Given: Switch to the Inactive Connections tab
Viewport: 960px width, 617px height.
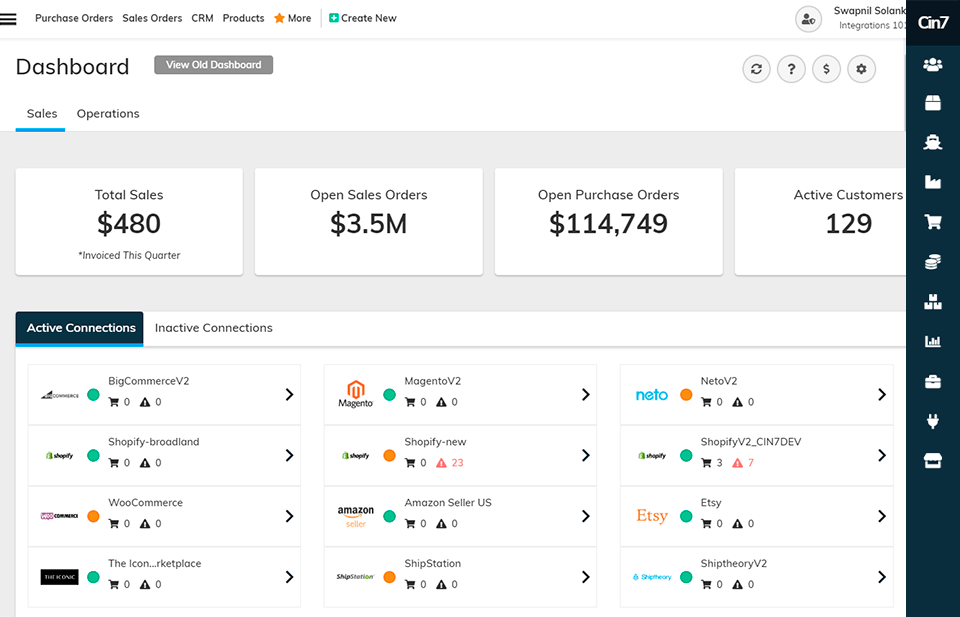Looking at the screenshot, I should coord(214,327).
